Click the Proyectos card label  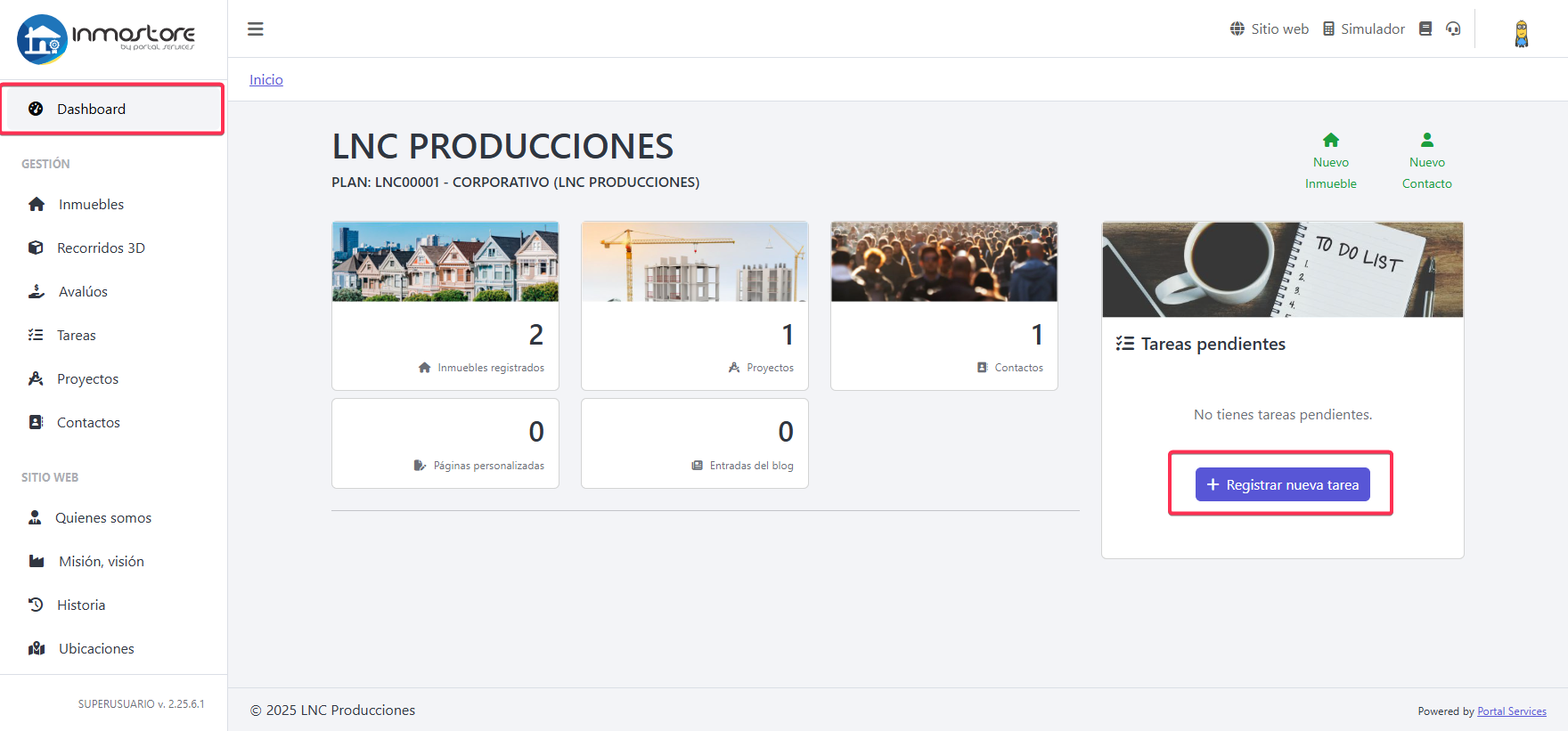[770, 368]
